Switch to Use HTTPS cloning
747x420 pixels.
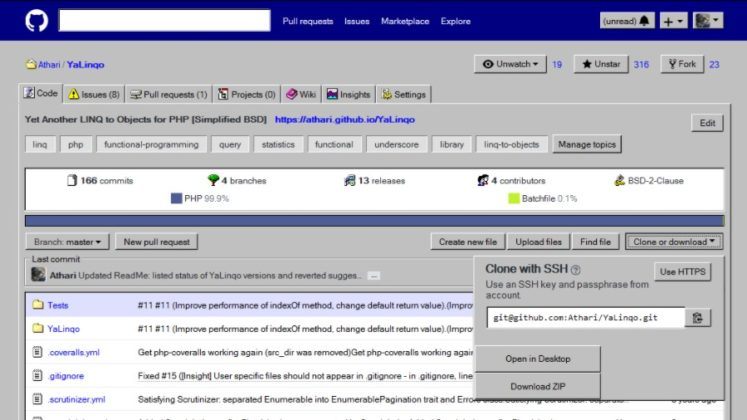[x=683, y=272]
